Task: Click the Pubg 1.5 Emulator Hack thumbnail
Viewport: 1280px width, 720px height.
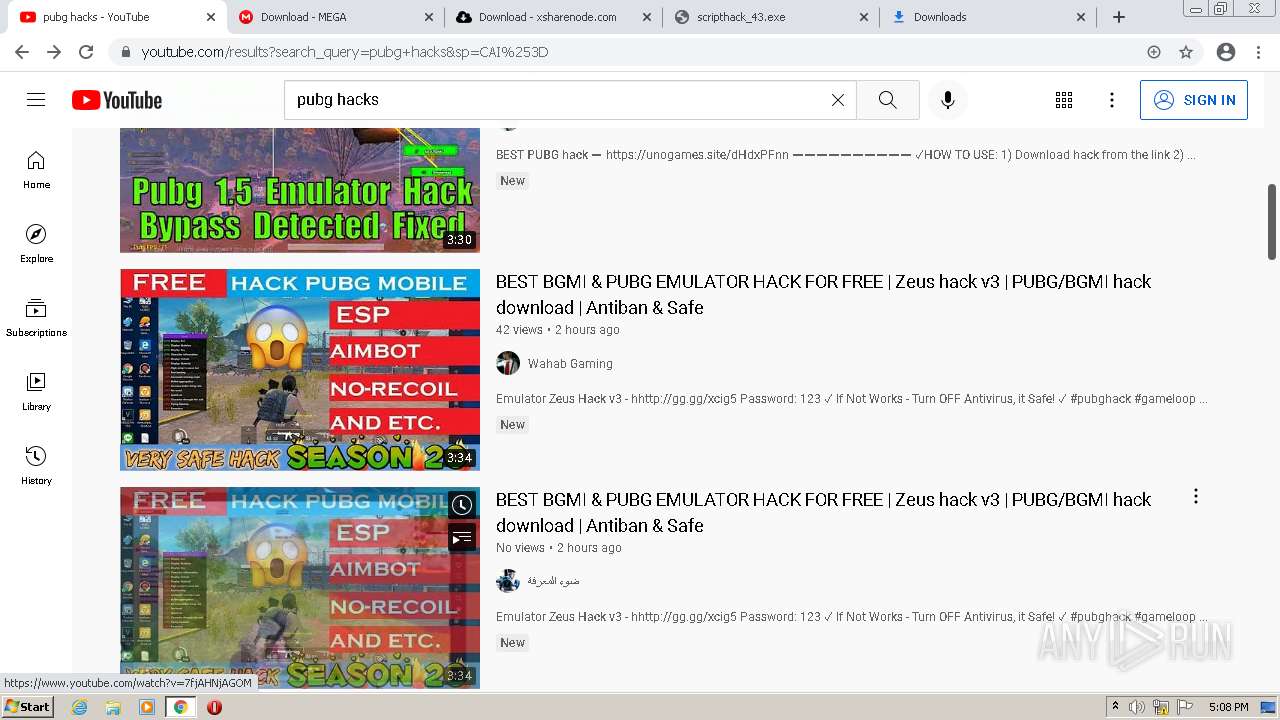Action: 300,190
